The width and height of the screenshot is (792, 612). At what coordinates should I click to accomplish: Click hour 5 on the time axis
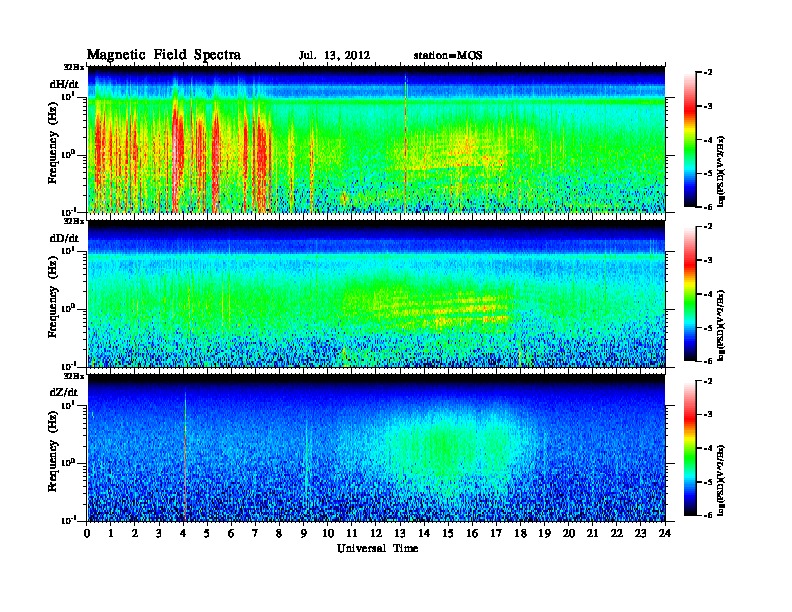tap(207, 534)
